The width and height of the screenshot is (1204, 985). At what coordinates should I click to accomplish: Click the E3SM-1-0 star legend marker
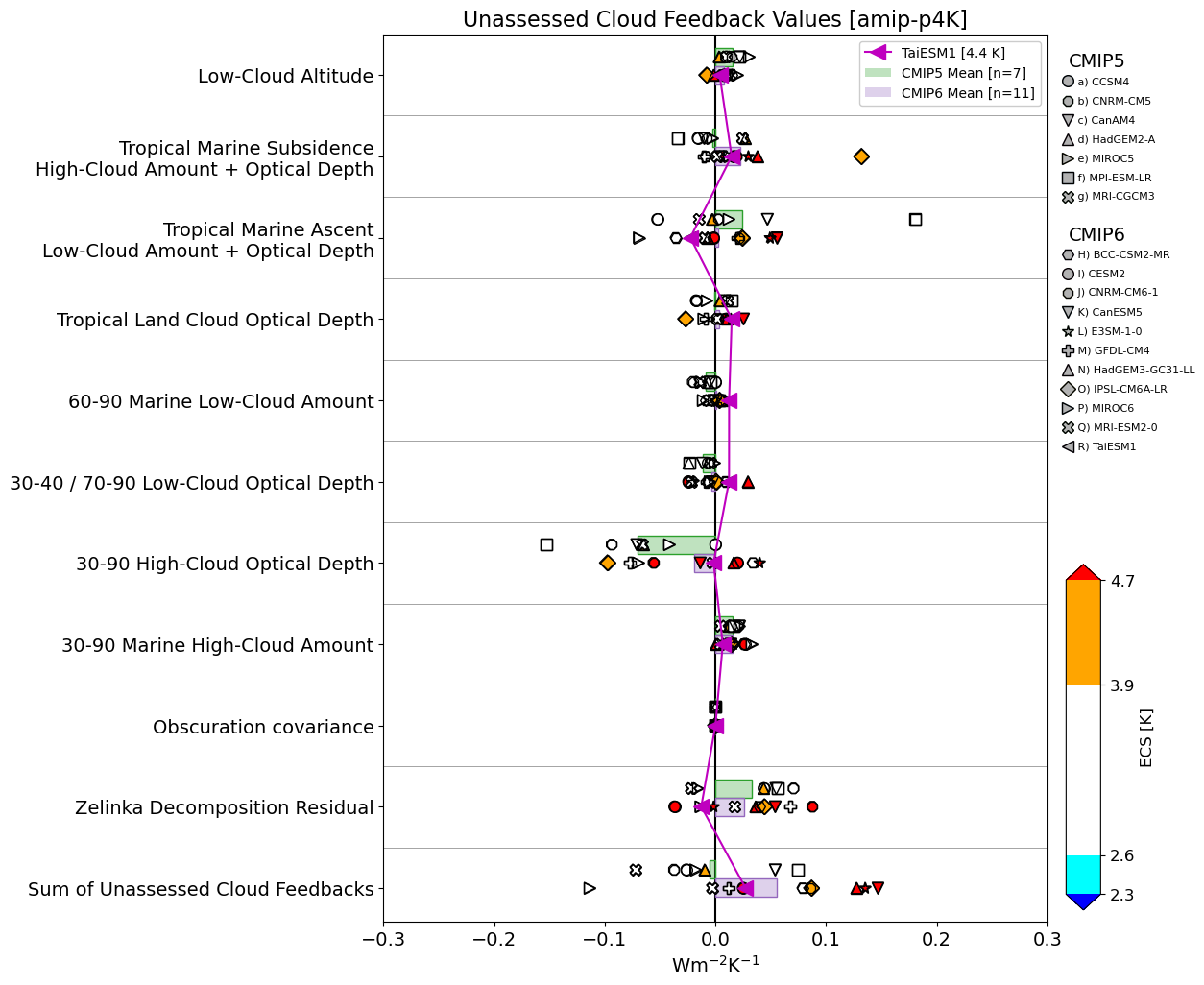coord(1068,331)
